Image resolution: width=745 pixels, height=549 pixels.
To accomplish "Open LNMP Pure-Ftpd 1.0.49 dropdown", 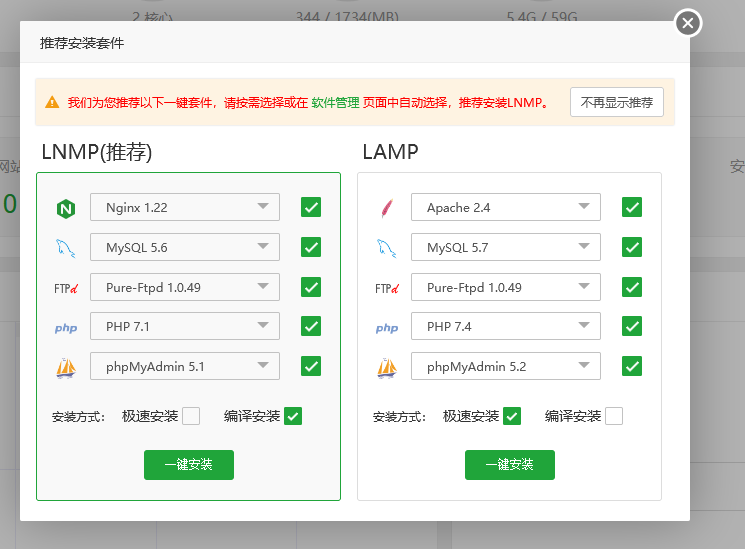I will pyautogui.click(x=185, y=287).
